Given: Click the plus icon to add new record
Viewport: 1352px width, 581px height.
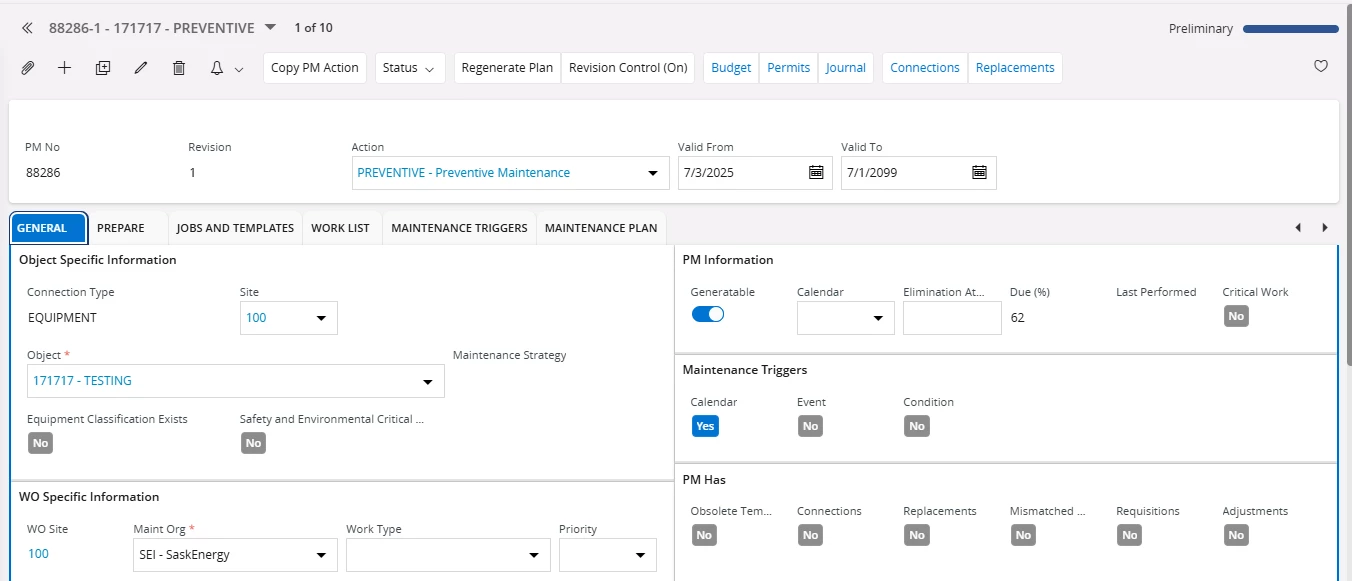Looking at the screenshot, I should pos(65,68).
